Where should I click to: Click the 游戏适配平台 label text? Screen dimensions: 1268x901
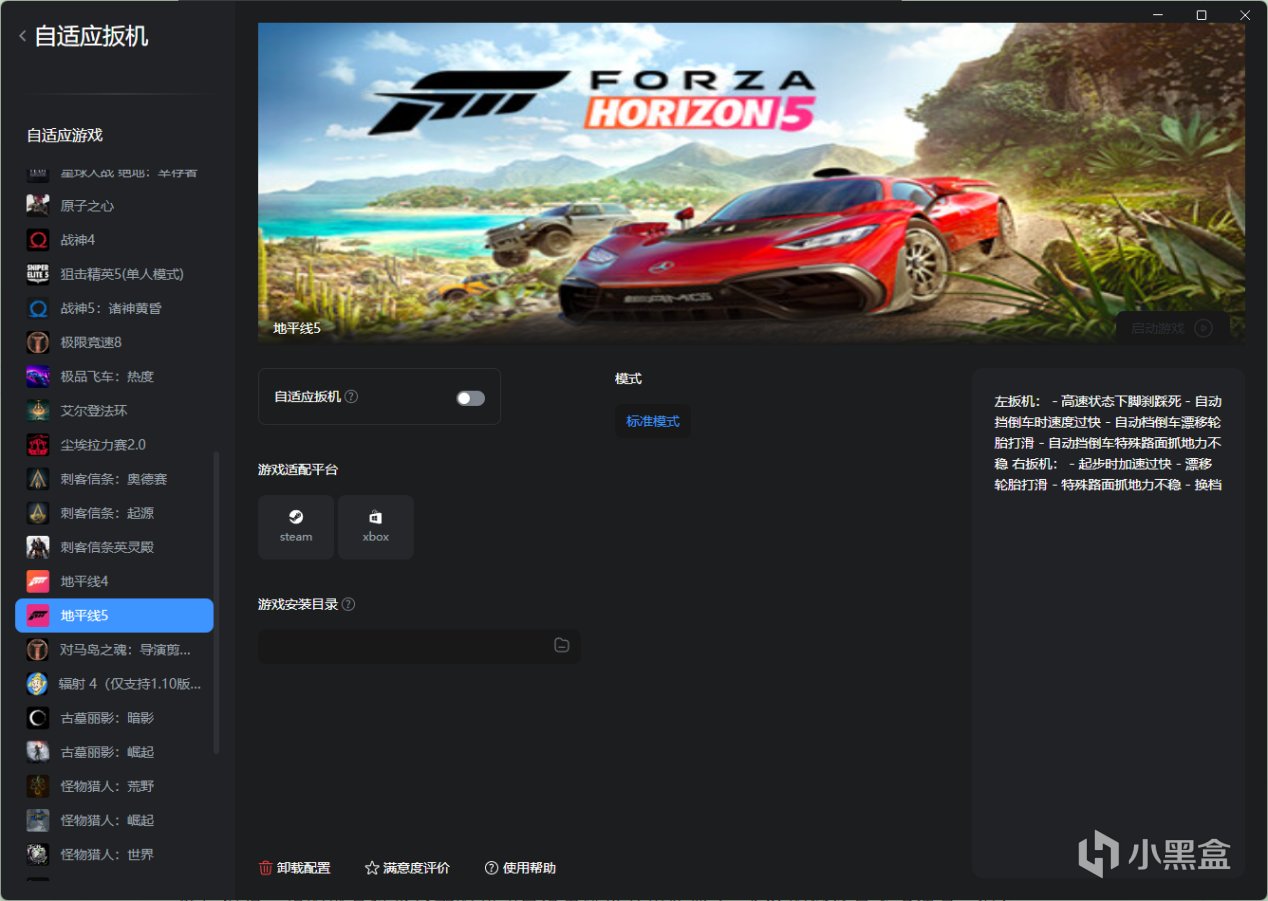[298, 470]
